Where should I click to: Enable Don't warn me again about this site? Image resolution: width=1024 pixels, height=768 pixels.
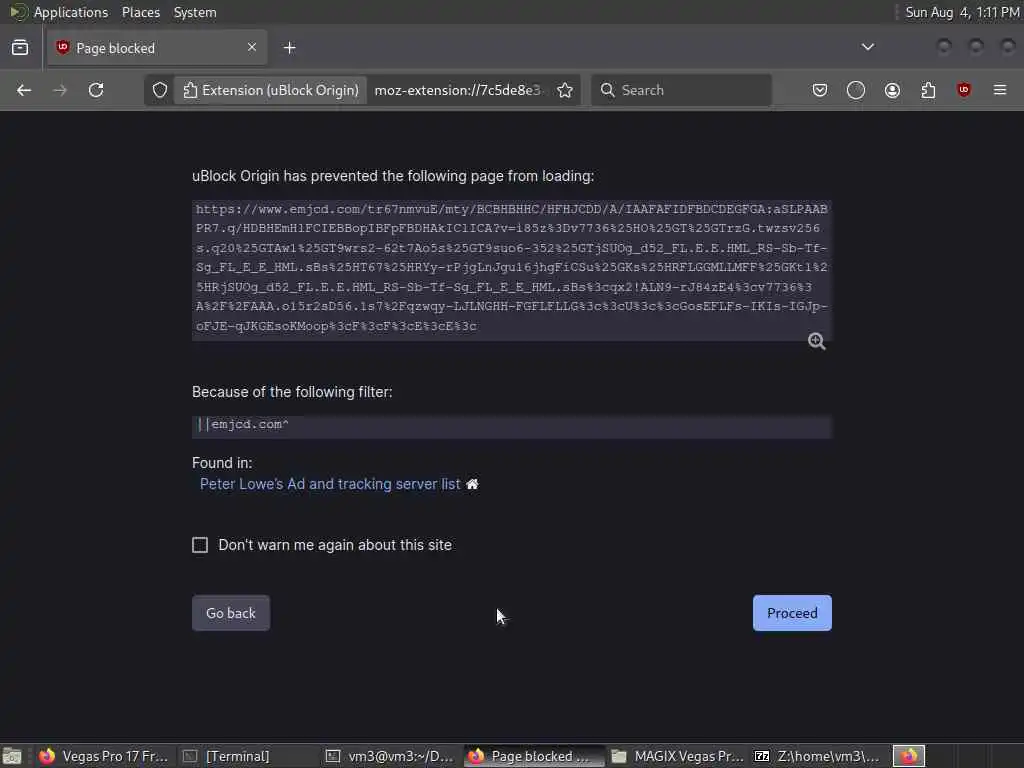[200, 545]
